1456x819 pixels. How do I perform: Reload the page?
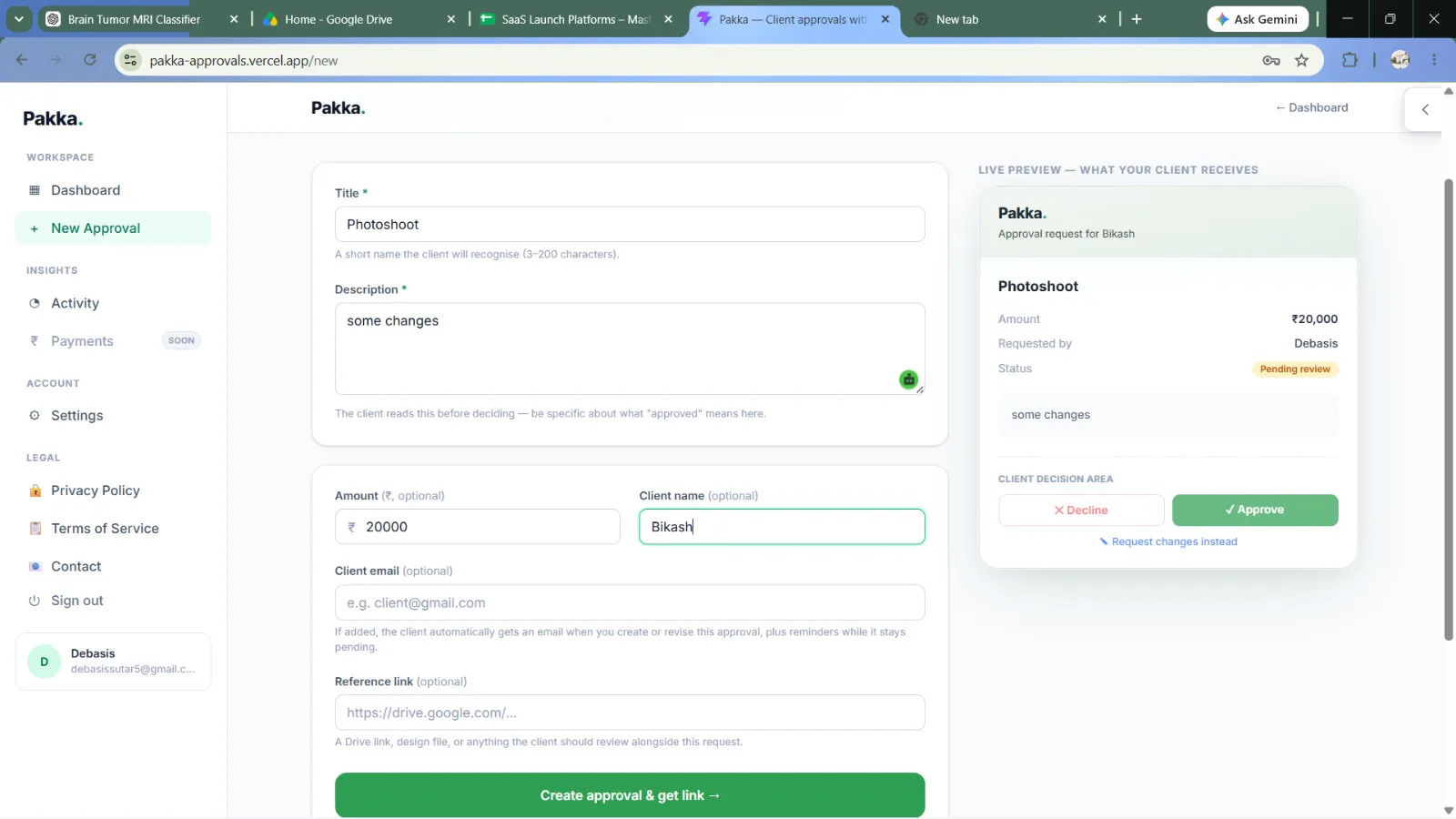[x=89, y=60]
